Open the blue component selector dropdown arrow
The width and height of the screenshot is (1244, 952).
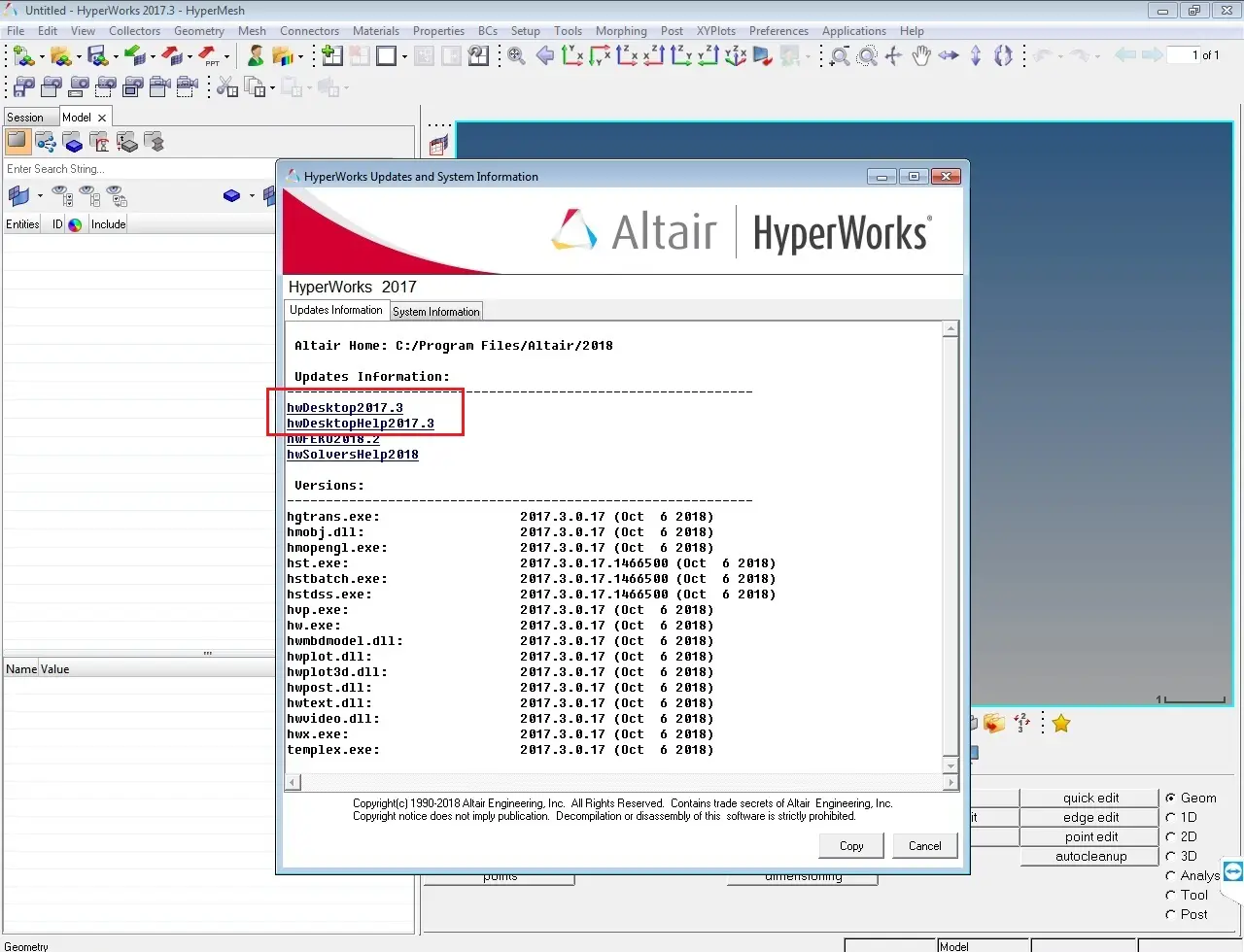tap(252, 196)
